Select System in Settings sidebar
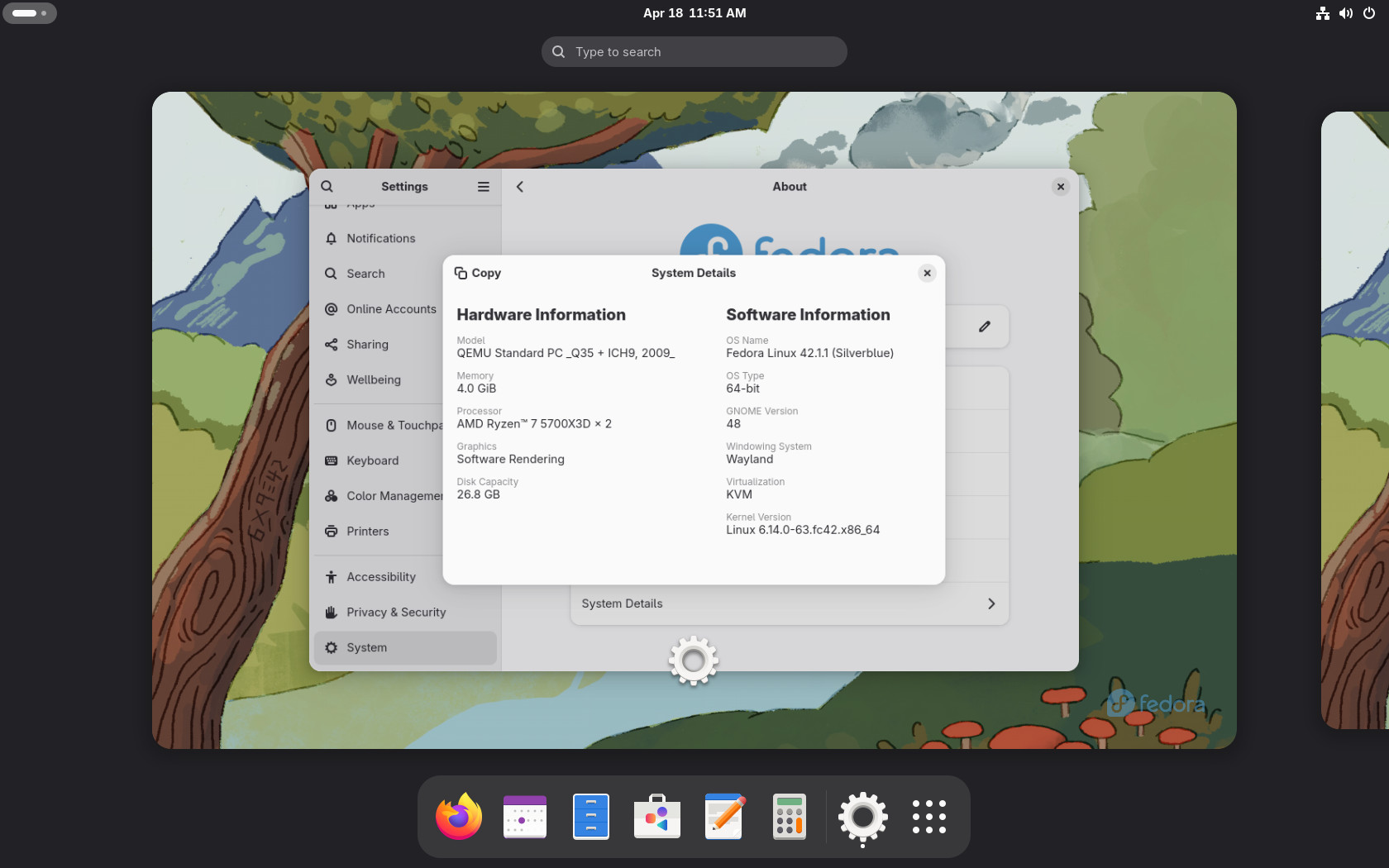Image resolution: width=1389 pixels, height=868 pixels. tap(405, 648)
